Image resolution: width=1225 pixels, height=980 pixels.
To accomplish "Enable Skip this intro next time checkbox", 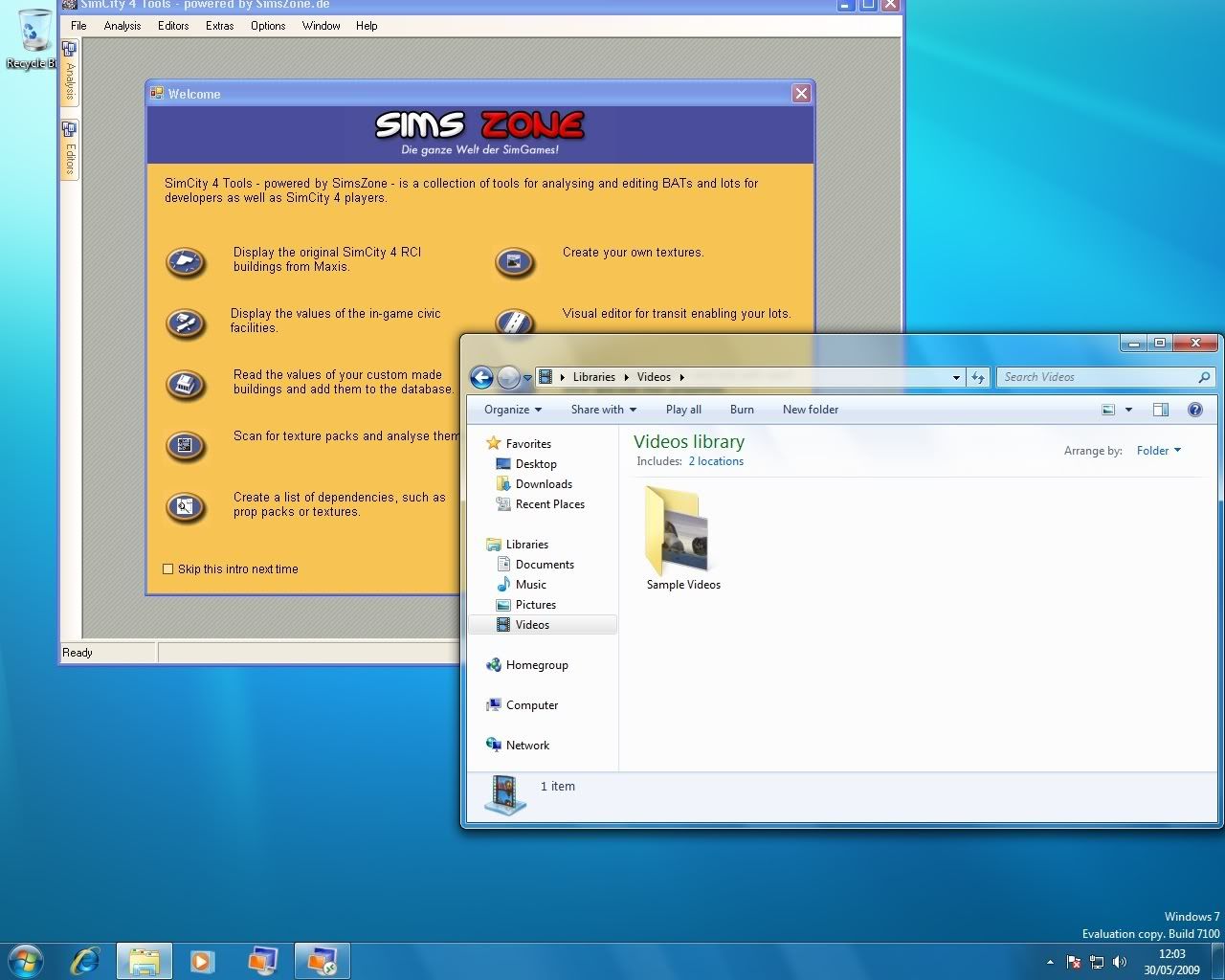I will [168, 568].
